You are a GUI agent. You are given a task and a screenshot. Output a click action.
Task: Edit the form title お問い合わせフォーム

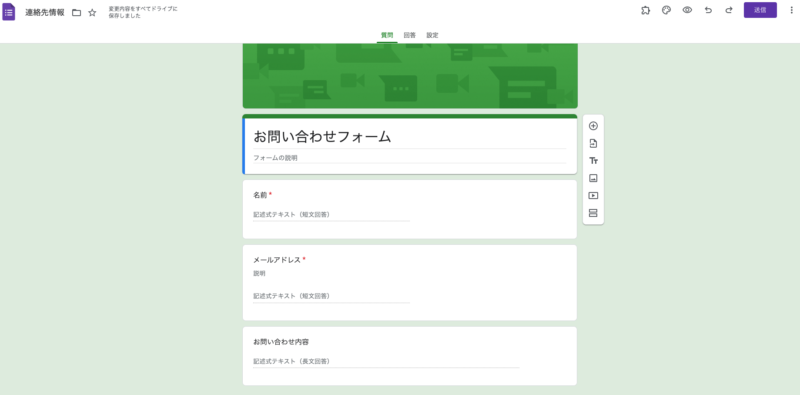click(x=322, y=137)
